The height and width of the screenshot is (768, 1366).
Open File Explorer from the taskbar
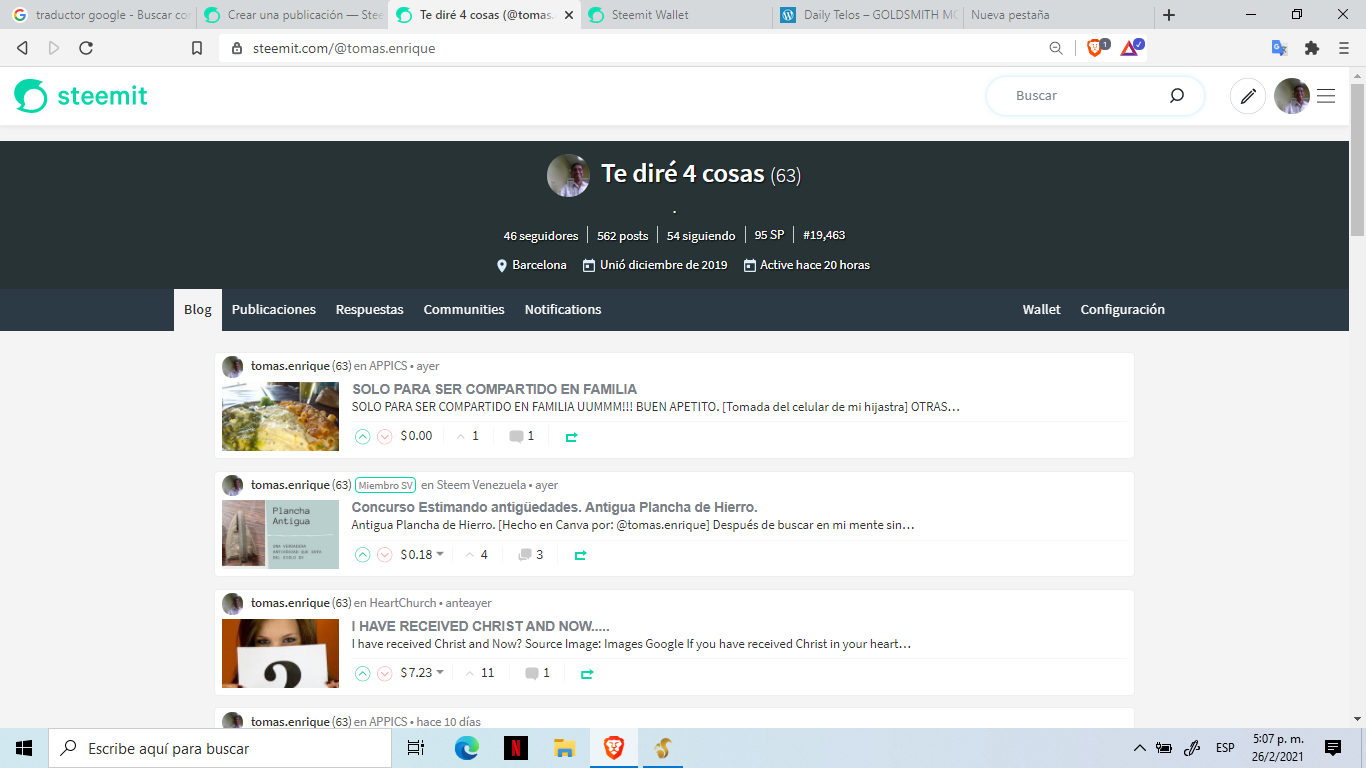[564, 748]
